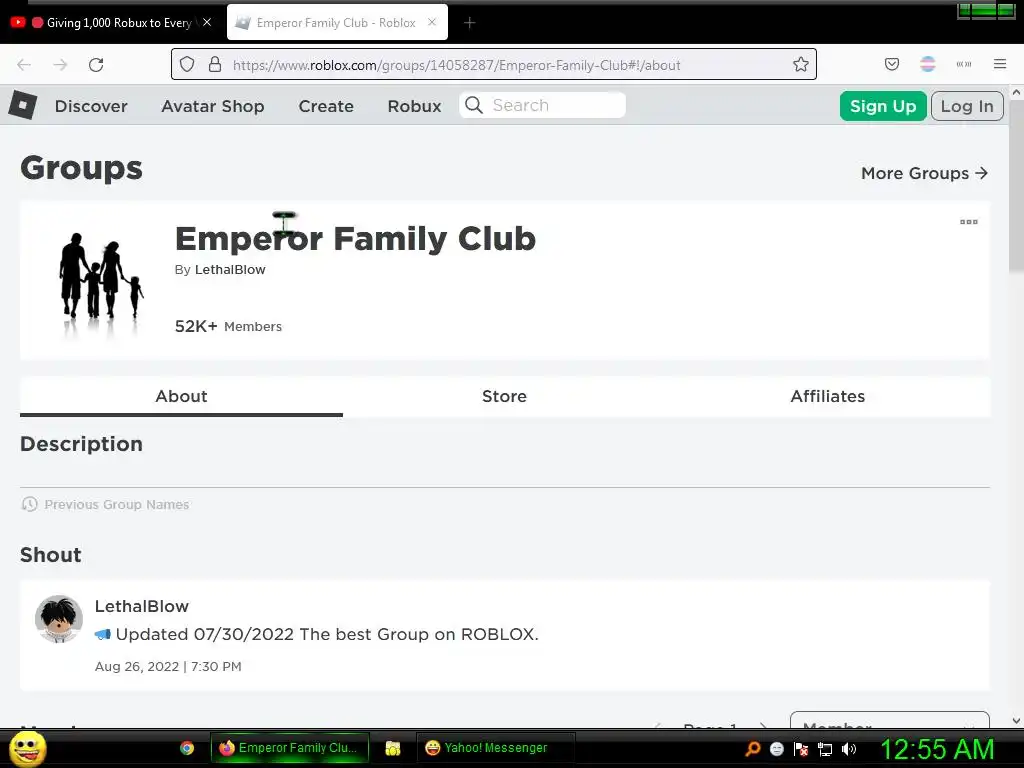Open the striped circle extension icon
Viewport: 1024px width, 768px height.
coord(927,64)
